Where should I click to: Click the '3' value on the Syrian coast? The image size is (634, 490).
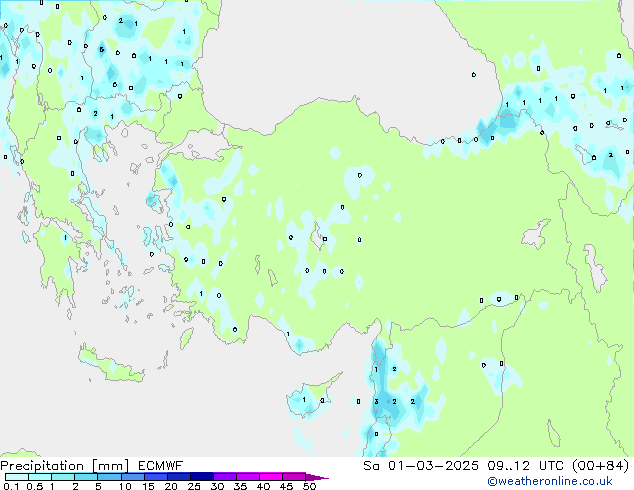(x=376, y=401)
